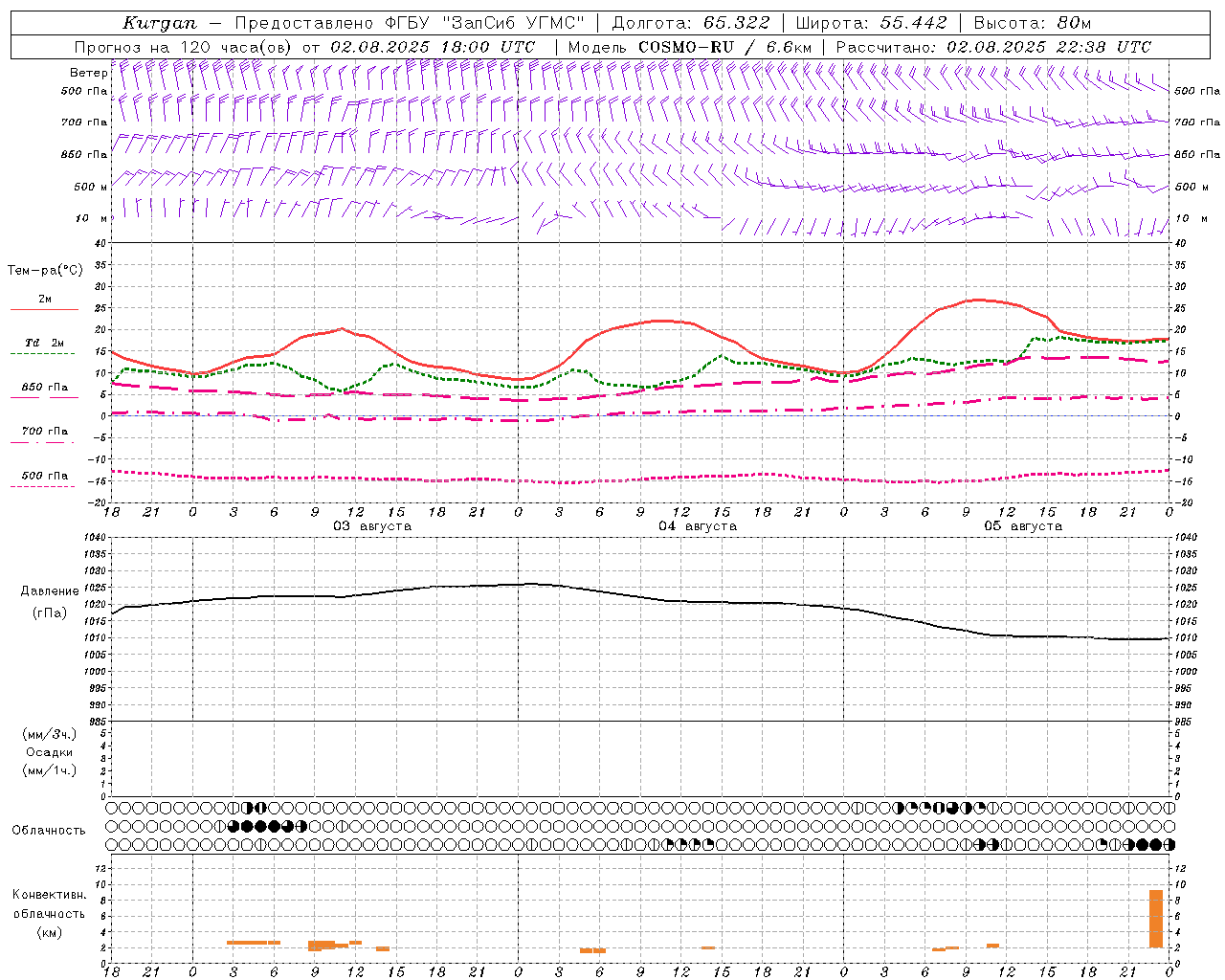The image size is (1225, 980).
Task: Click the "Тем-ра(°C)" temperature label
Action: click(x=45, y=271)
